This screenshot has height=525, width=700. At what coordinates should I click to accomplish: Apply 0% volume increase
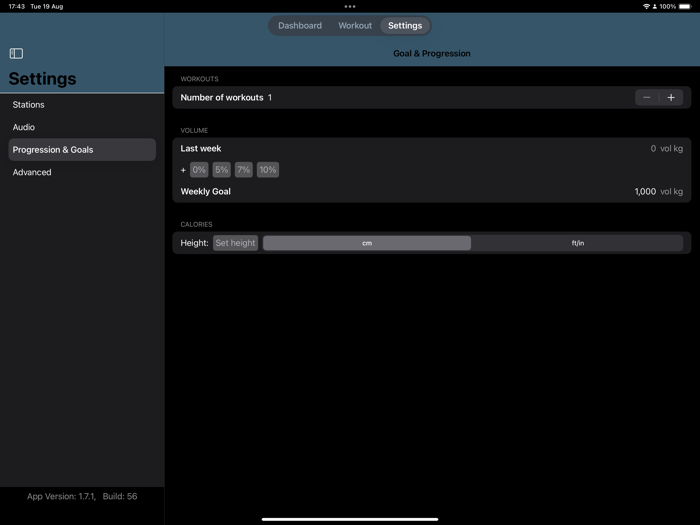(199, 170)
